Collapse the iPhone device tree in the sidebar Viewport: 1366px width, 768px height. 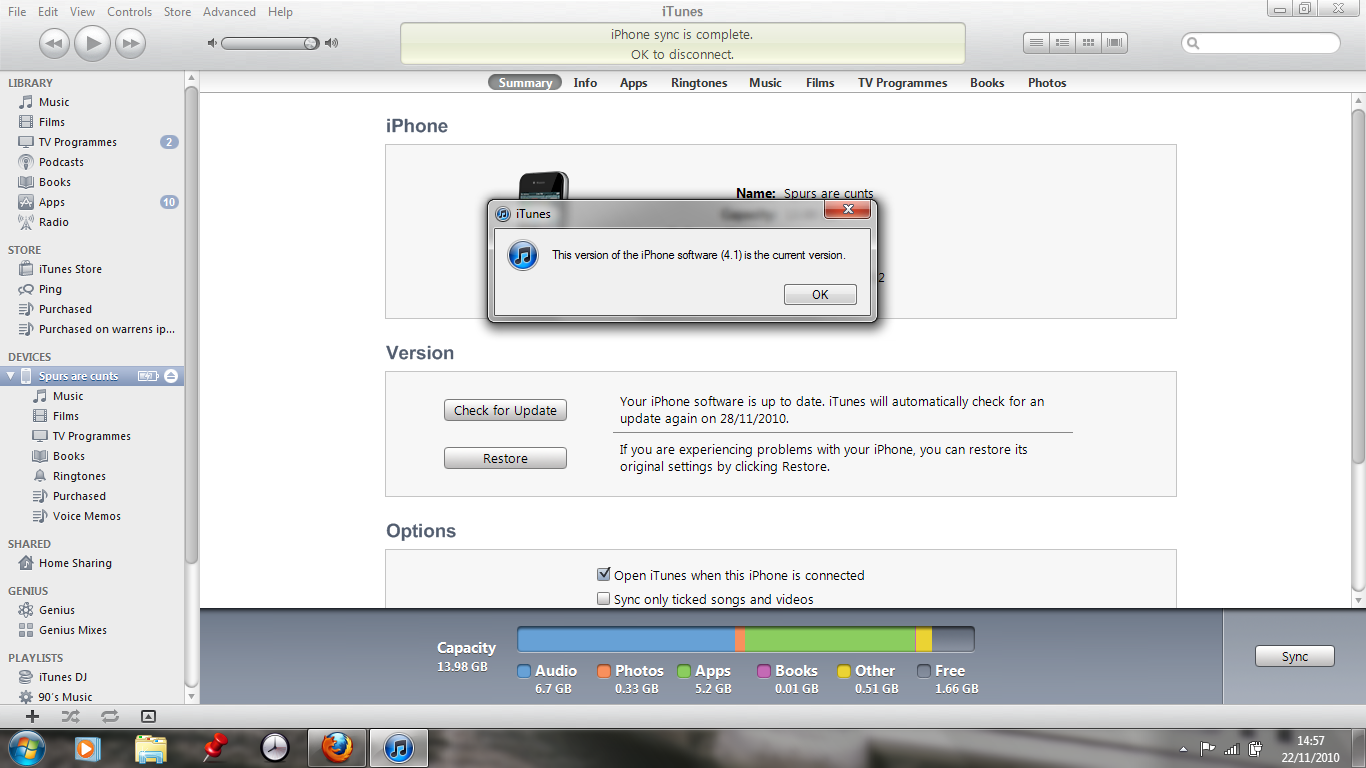click(11, 376)
